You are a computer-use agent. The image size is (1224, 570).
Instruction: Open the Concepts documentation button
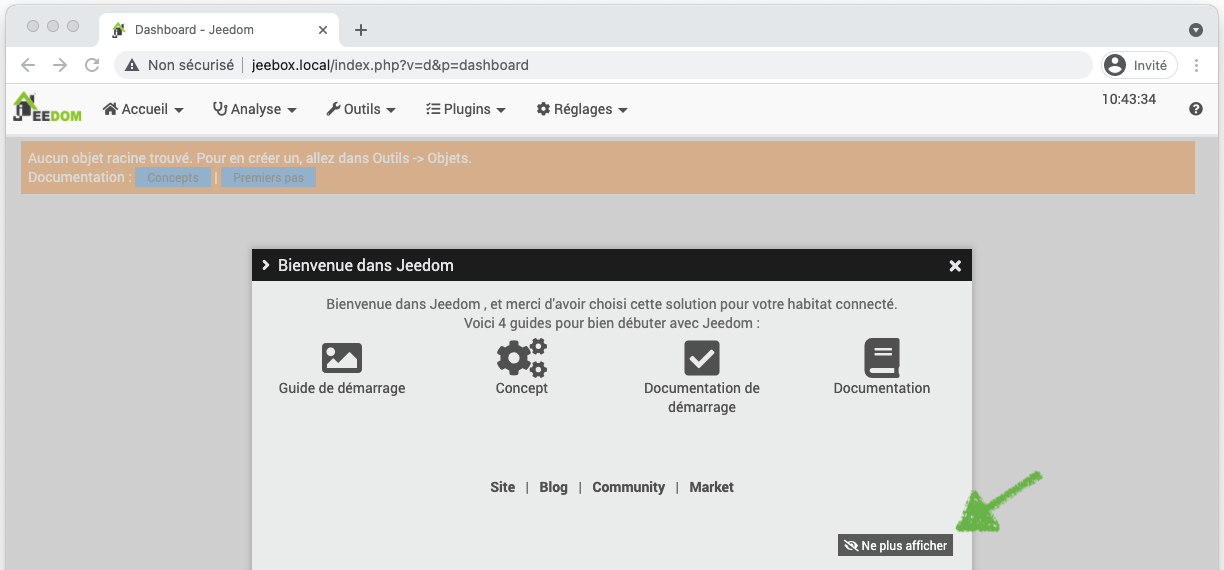(x=173, y=178)
